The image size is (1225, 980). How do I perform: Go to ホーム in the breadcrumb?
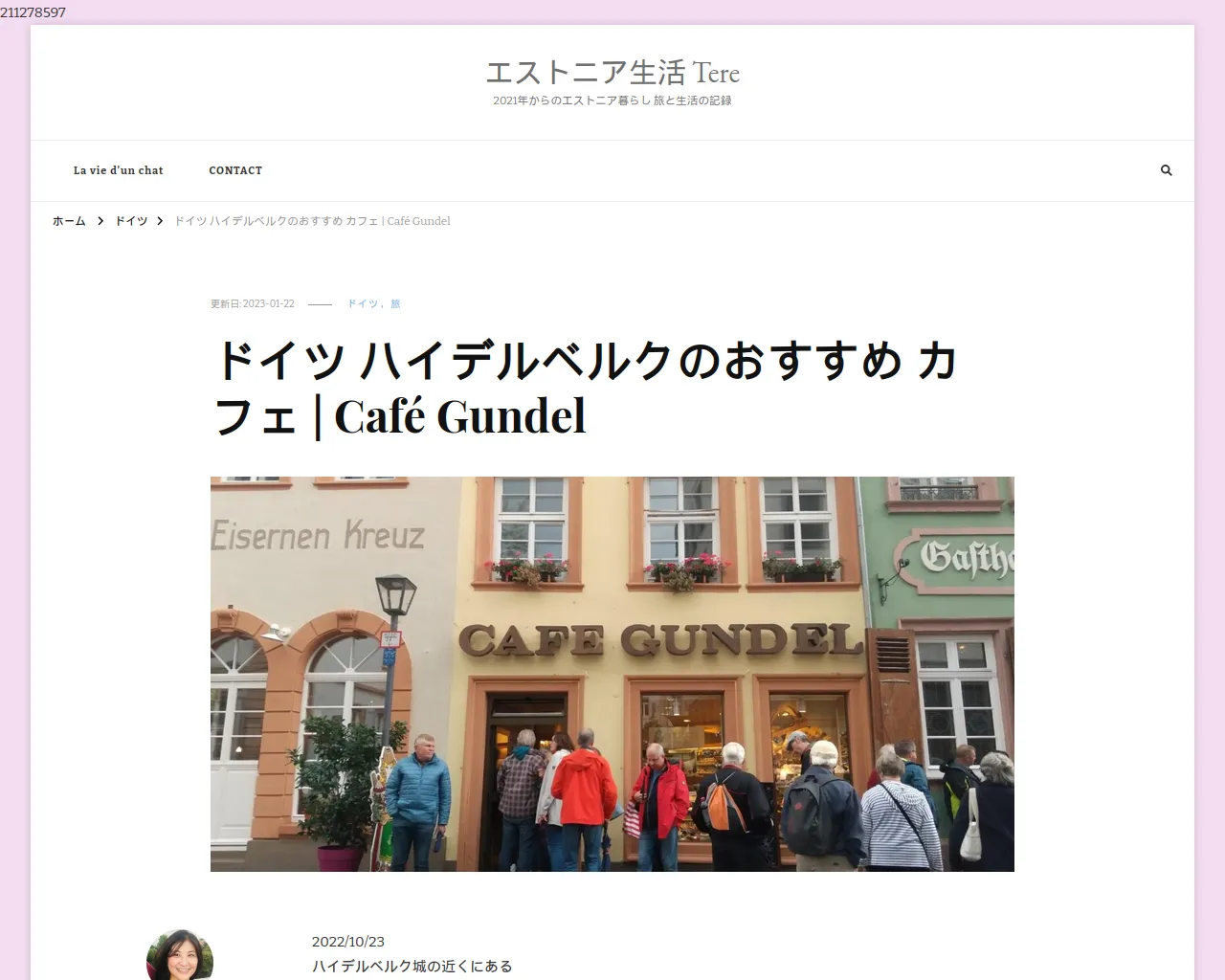(x=69, y=221)
